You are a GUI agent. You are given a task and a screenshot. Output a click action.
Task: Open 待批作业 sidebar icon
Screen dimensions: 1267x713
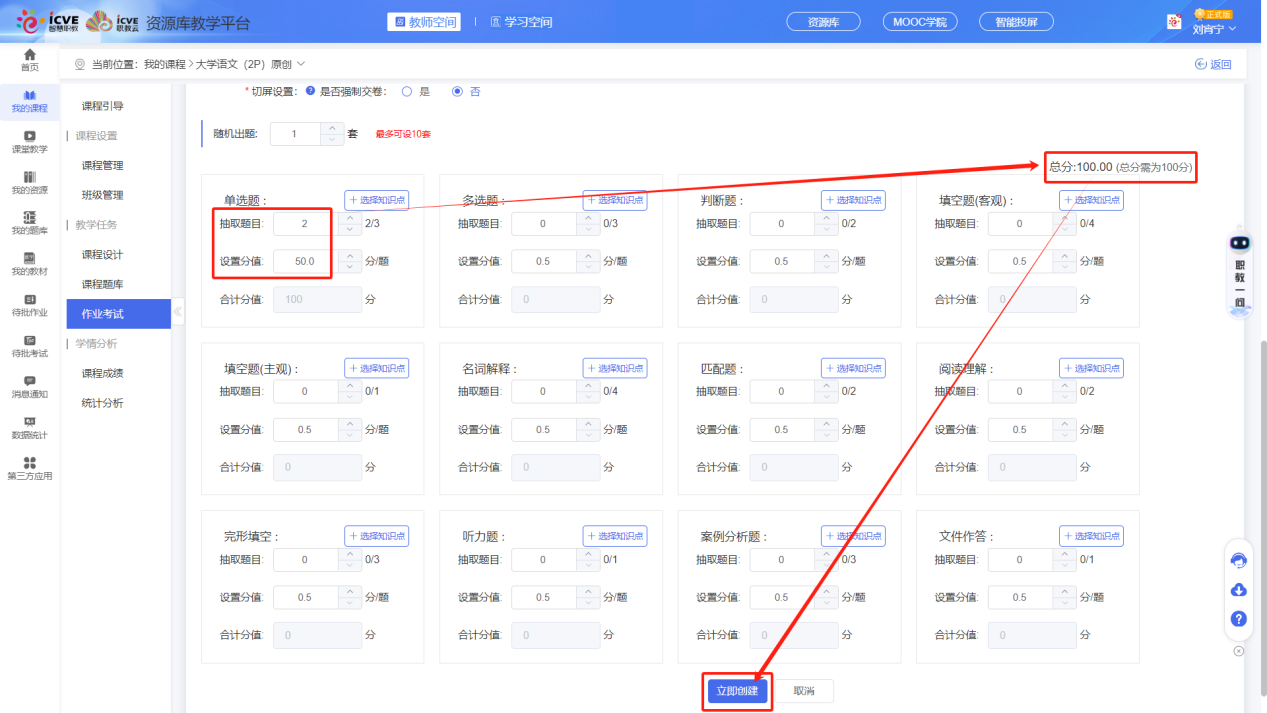pyautogui.click(x=30, y=305)
